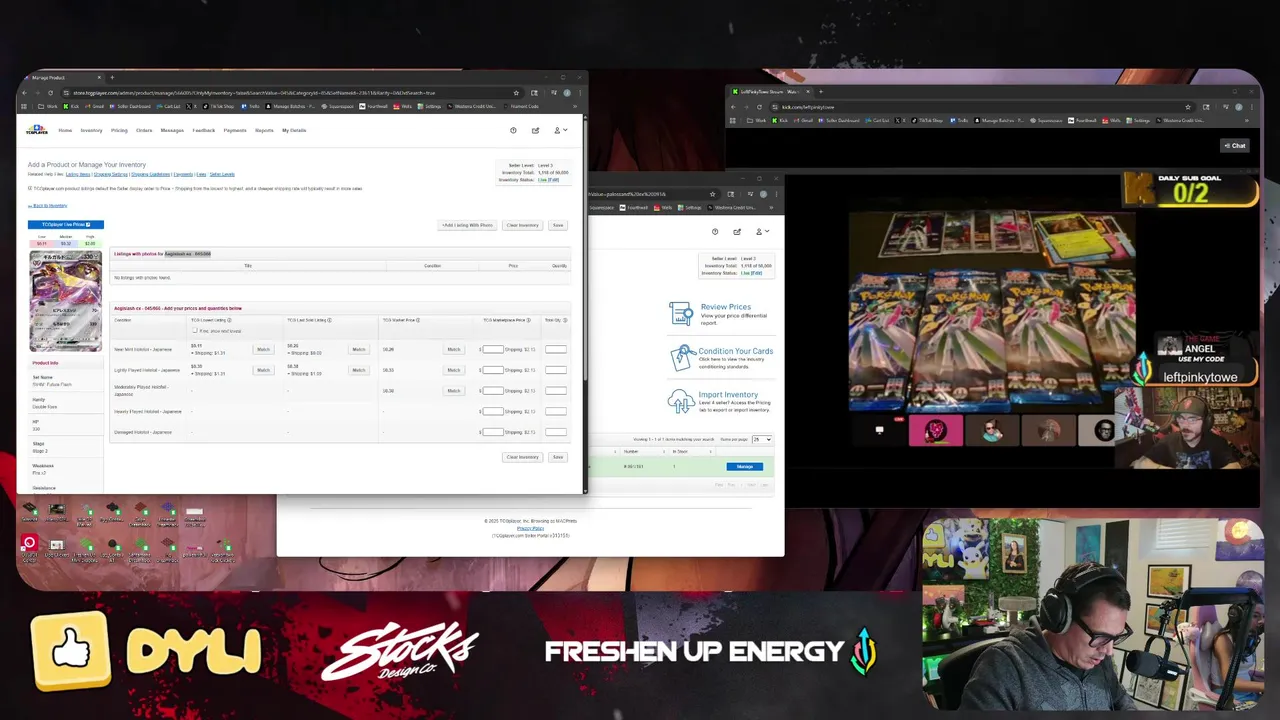
Task: Open new tab next to Manage Product tab
Action: (x=112, y=77)
